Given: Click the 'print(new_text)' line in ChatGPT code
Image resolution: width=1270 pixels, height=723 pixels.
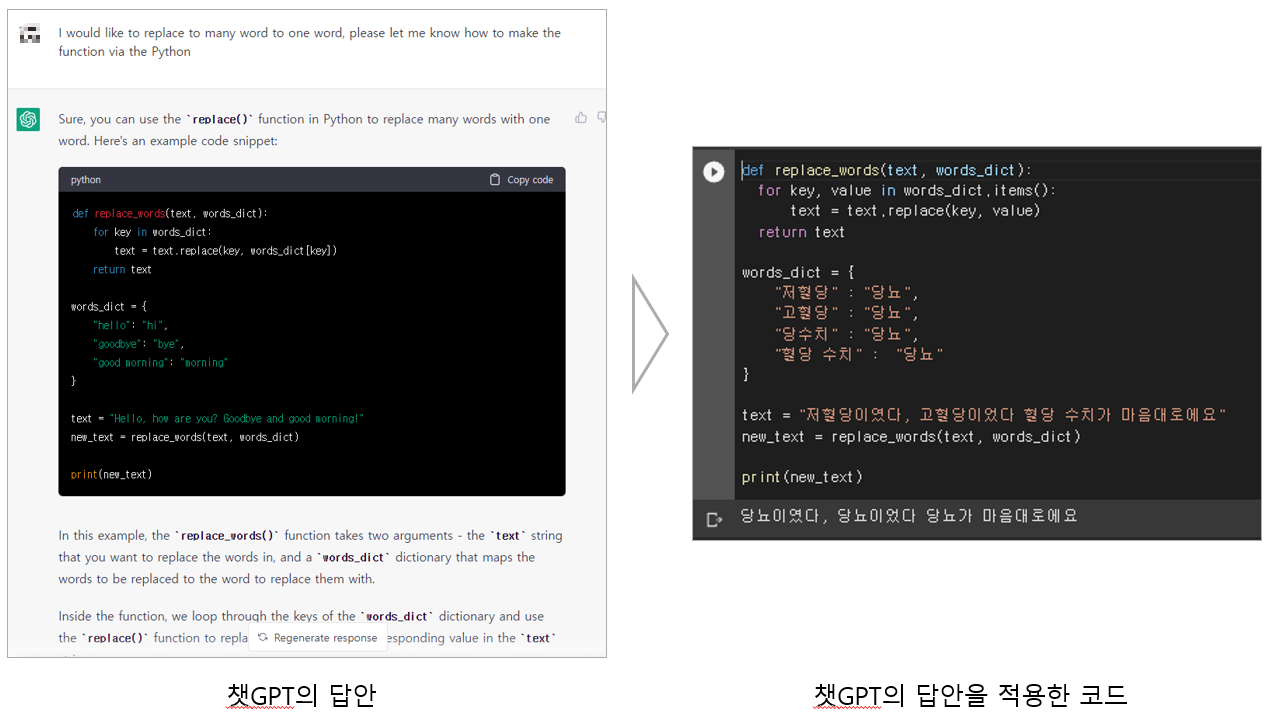Looking at the screenshot, I should (x=111, y=474).
